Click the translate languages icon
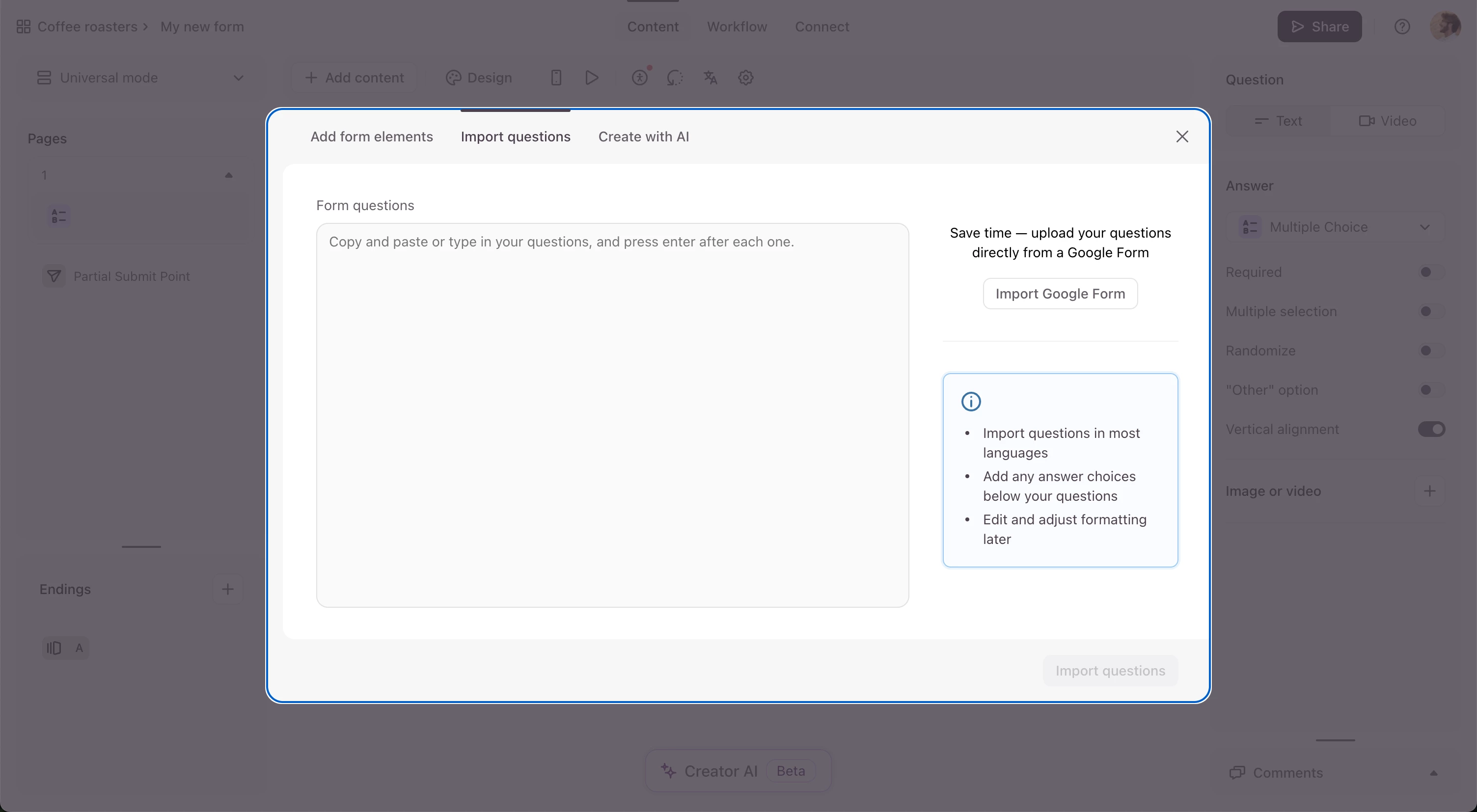 pyautogui.click(x=711, y=78)
